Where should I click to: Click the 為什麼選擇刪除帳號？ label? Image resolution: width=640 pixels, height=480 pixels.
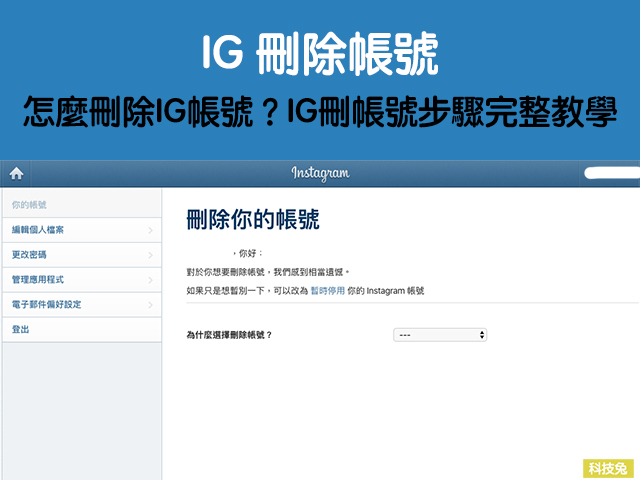229,335
